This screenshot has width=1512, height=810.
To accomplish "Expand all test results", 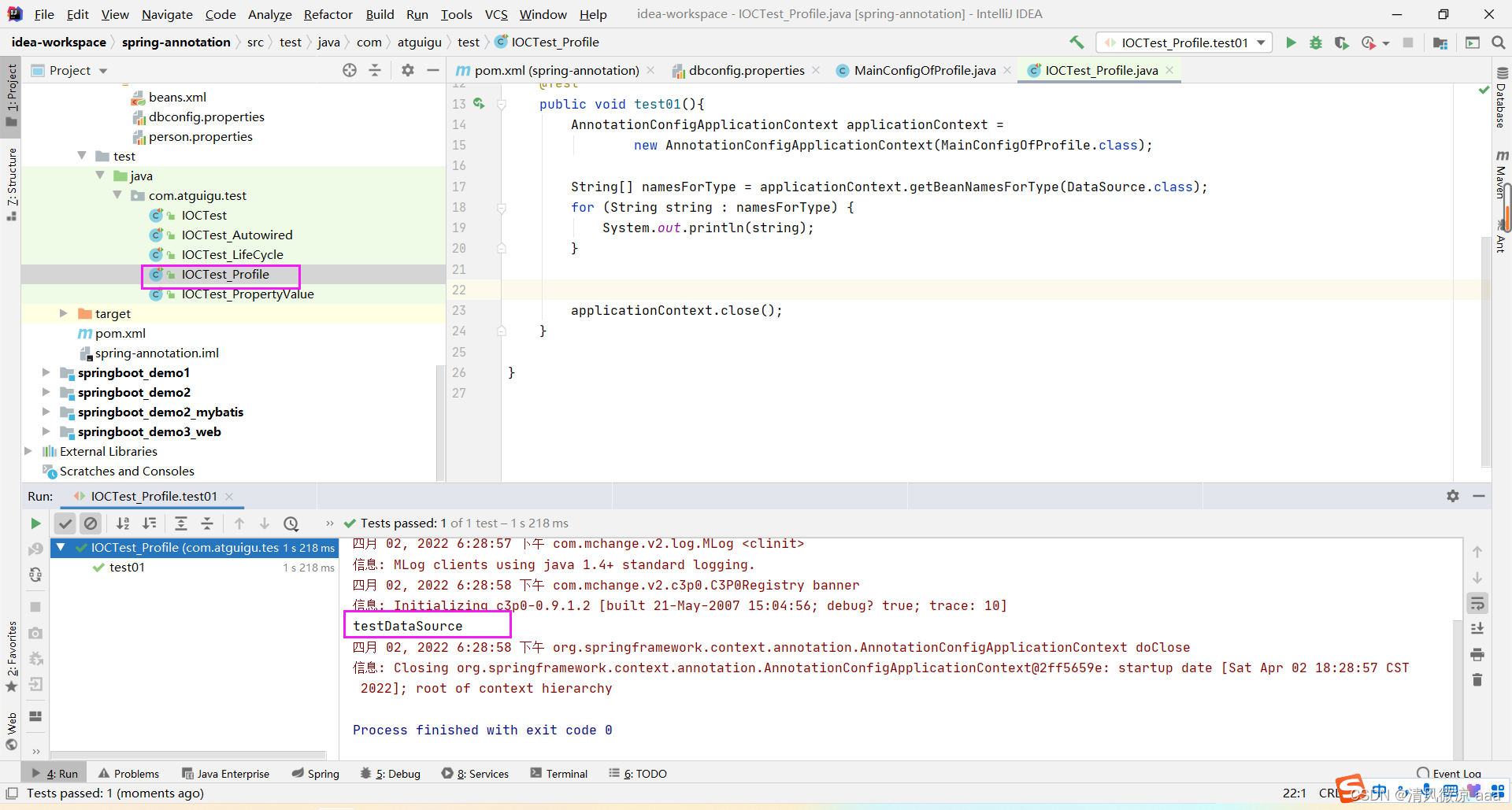I will (x=181, y=523).
